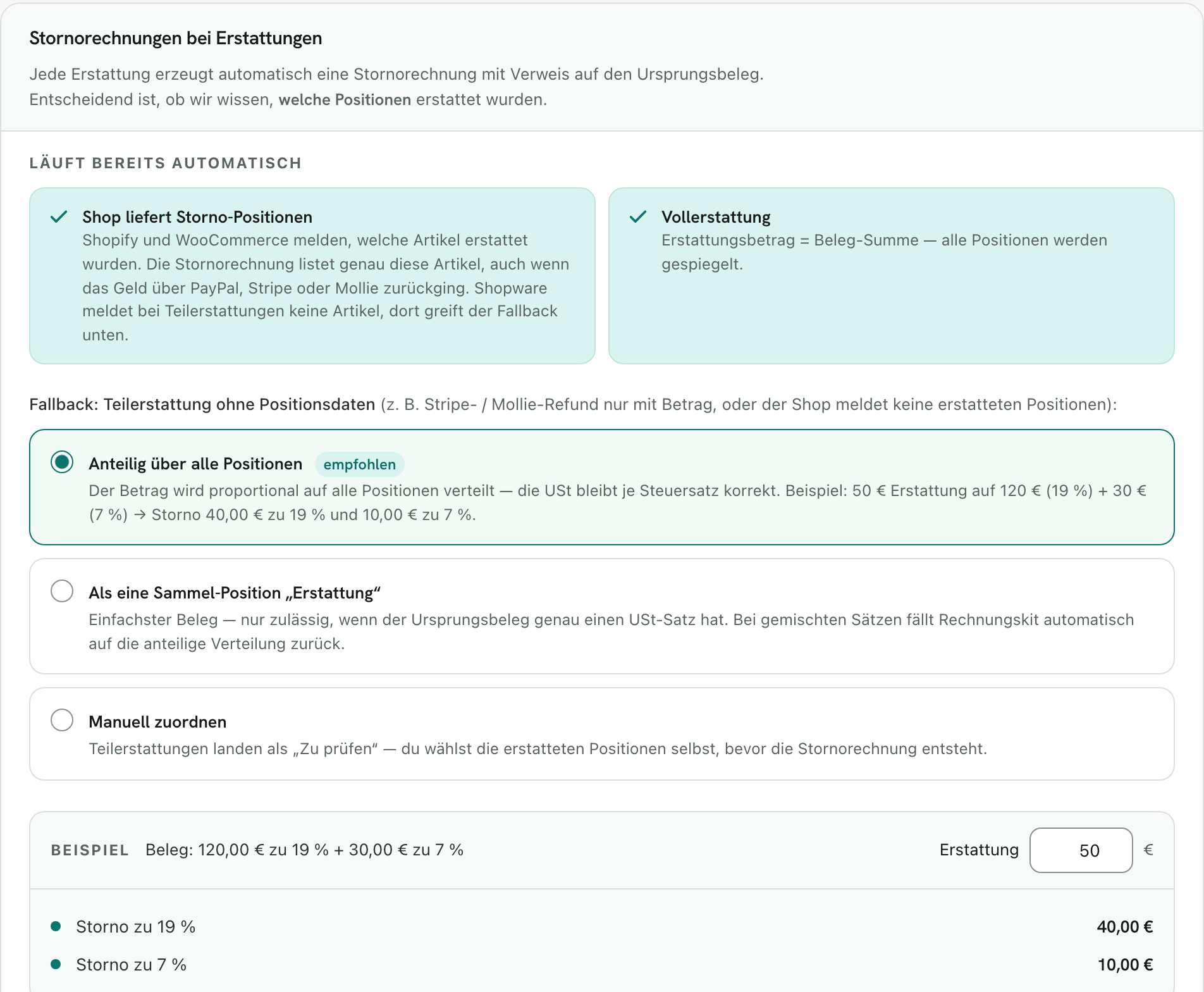Click the 'Vollerstattung' card title
This screenshot has height=992, width=1204.
pyautogui.click(x=716, y=217)
